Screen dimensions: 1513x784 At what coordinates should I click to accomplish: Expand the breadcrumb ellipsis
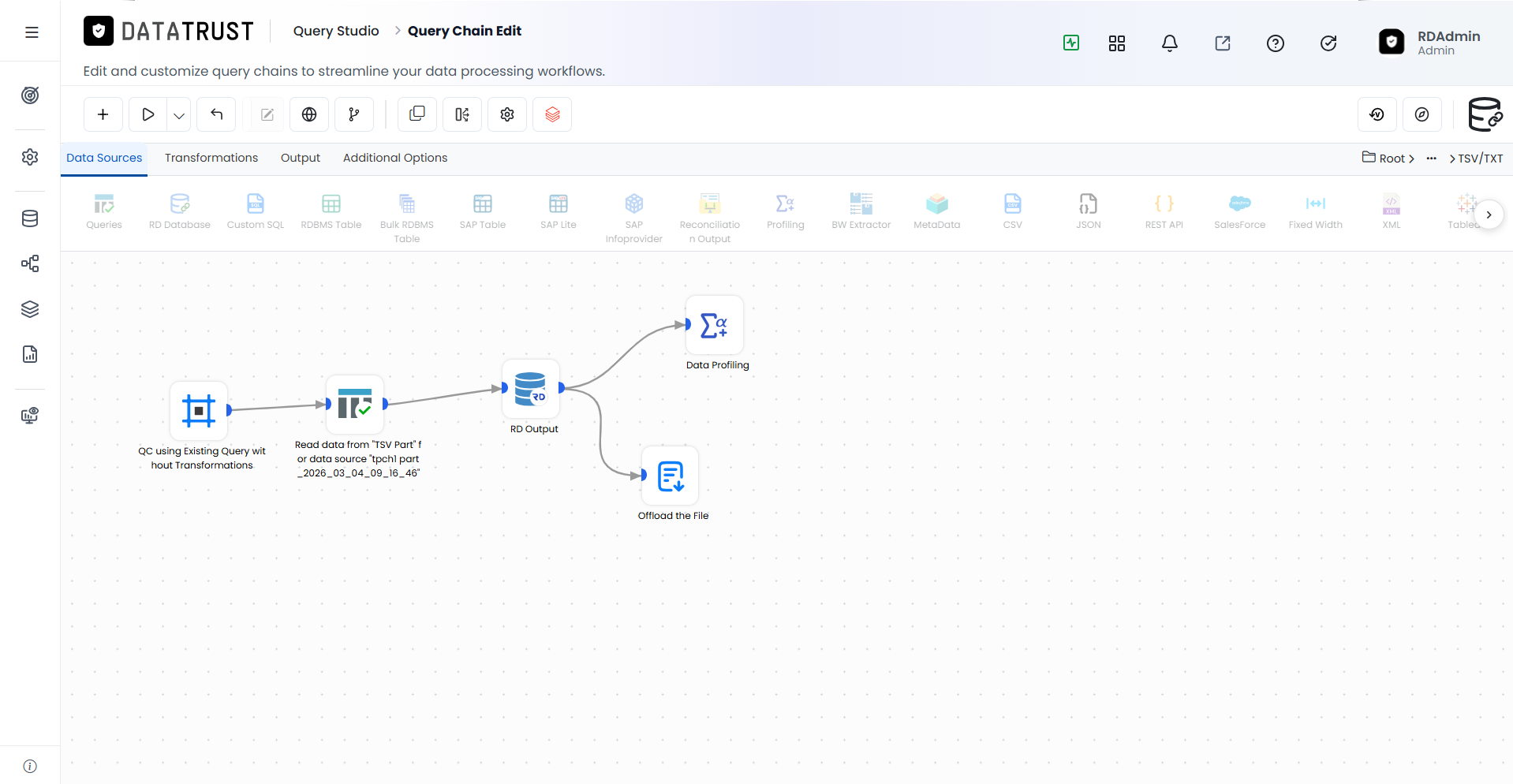tap(1432, 158)
